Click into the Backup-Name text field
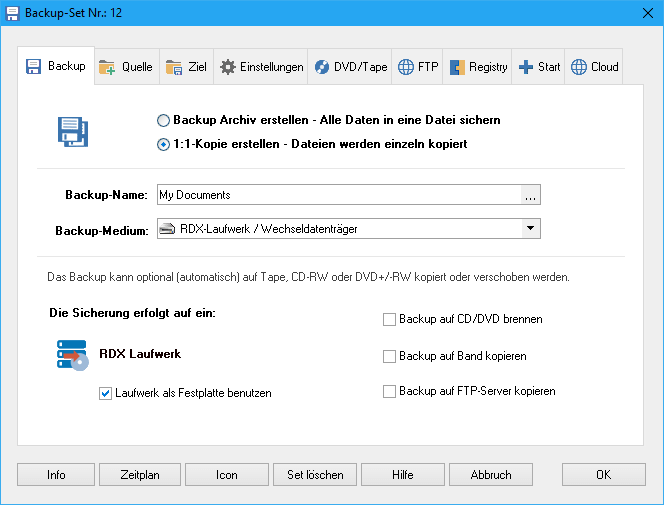This screenshot has width=664, height=505. tap(339, 195)
